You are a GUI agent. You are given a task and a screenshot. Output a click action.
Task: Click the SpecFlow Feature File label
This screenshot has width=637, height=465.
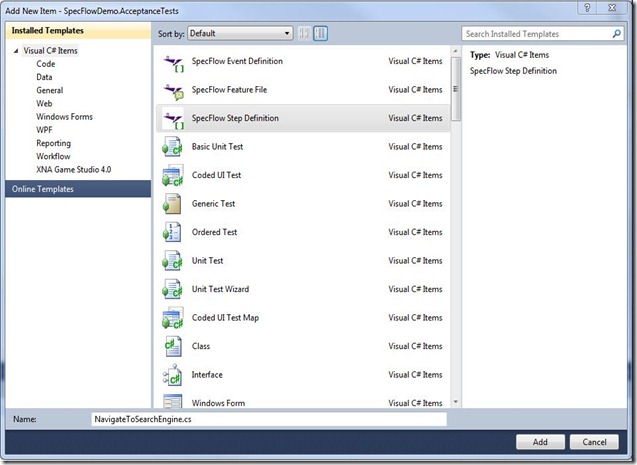229,89
